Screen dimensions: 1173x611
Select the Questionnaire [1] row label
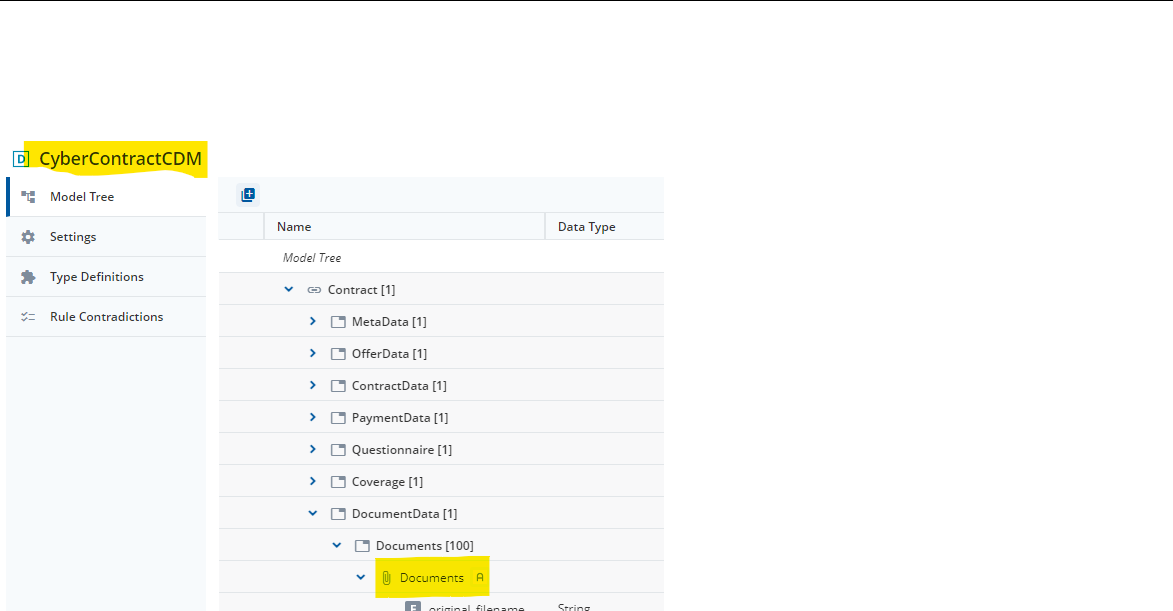click(x=402, y=450)
